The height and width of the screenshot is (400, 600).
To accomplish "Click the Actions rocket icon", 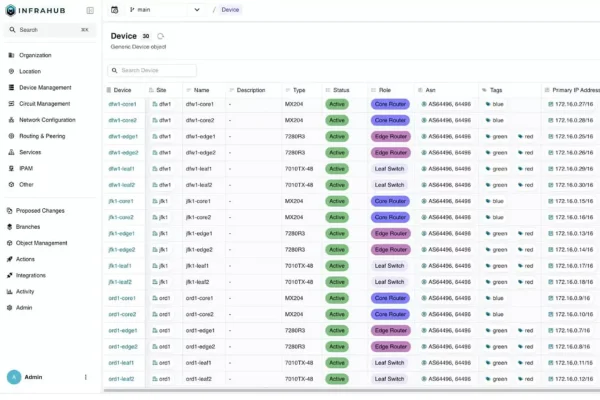I will (10, 259).
